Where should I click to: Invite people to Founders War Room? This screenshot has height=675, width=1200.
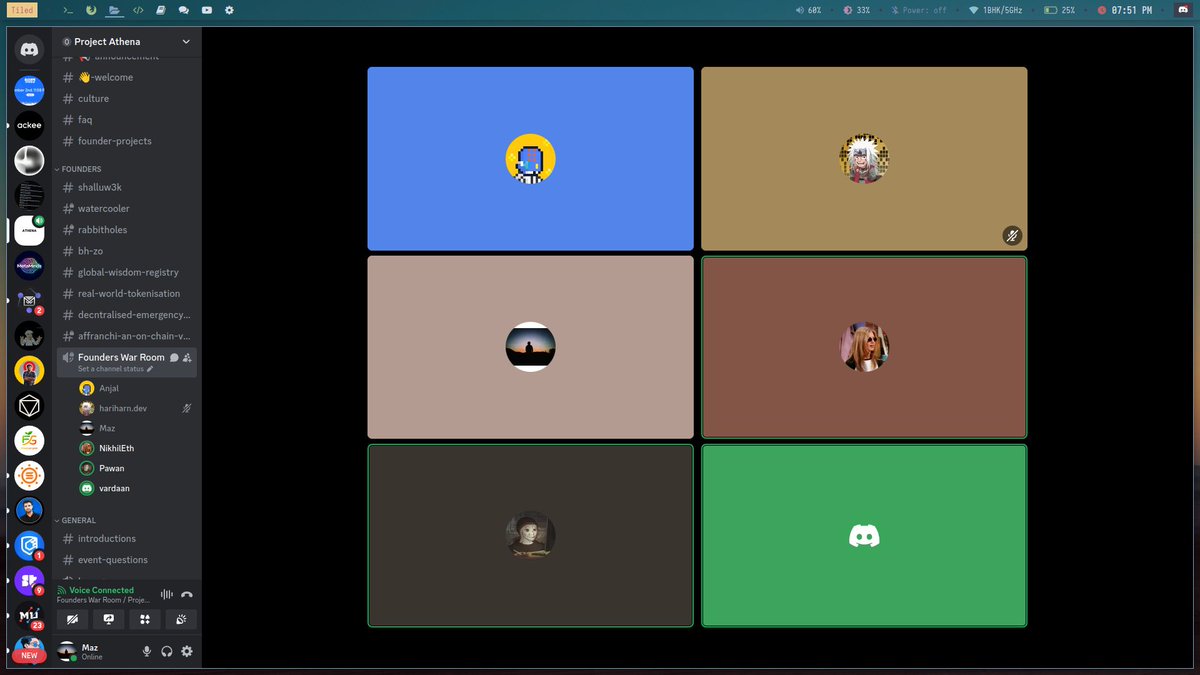tap(187, 357)
